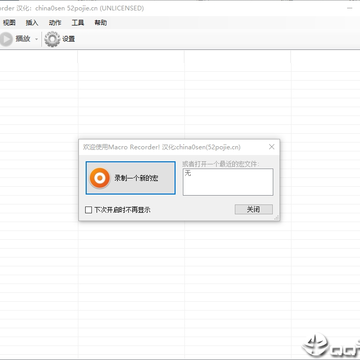Open the 插入 menu
Viewport: 360px width, 360px height.
[32, 23]
